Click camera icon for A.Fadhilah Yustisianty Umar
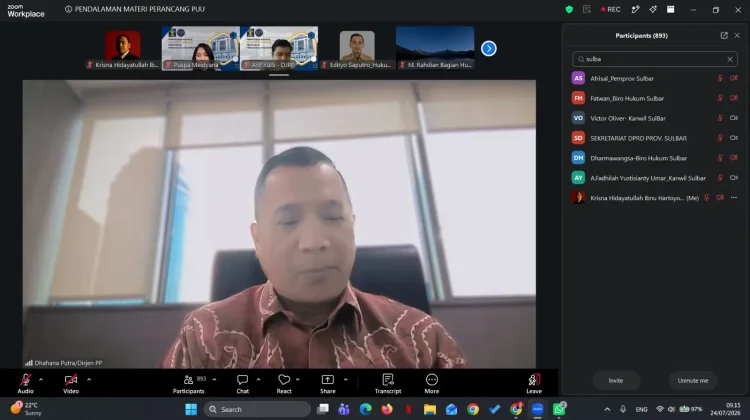Viewport: 750px width, 420px height. [x=734, y=178]
